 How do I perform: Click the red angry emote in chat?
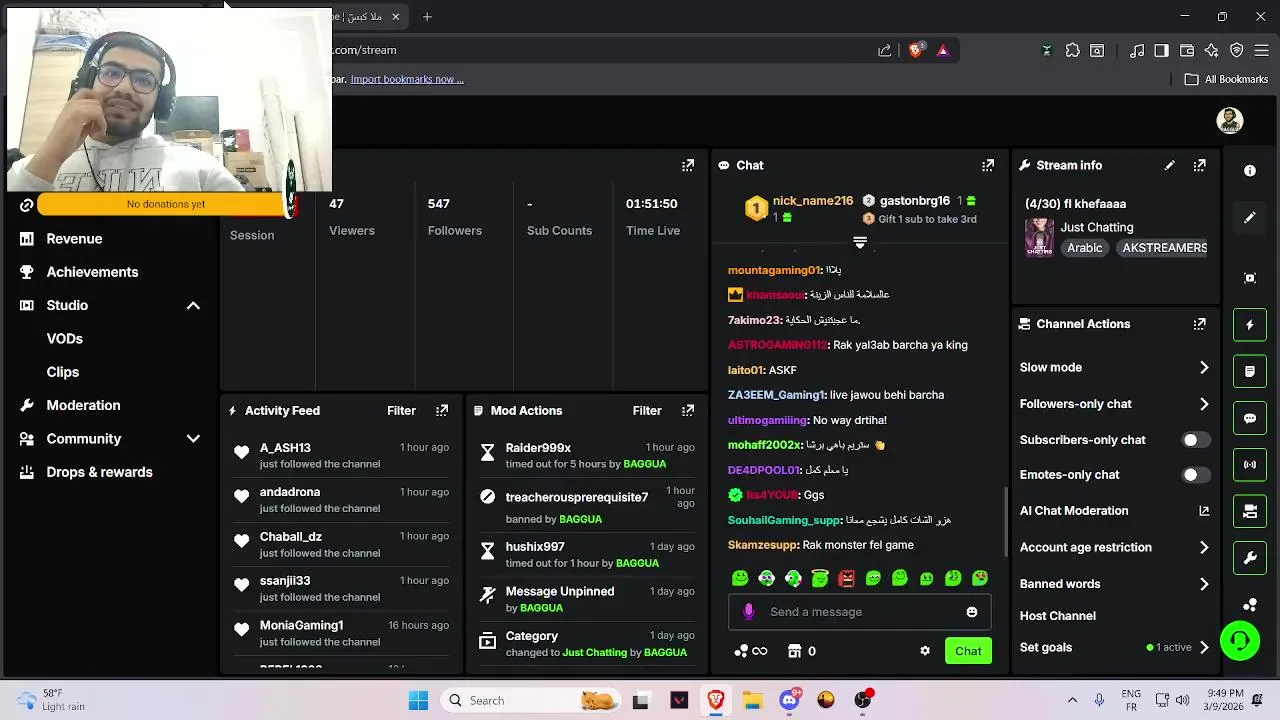(847, 578)
